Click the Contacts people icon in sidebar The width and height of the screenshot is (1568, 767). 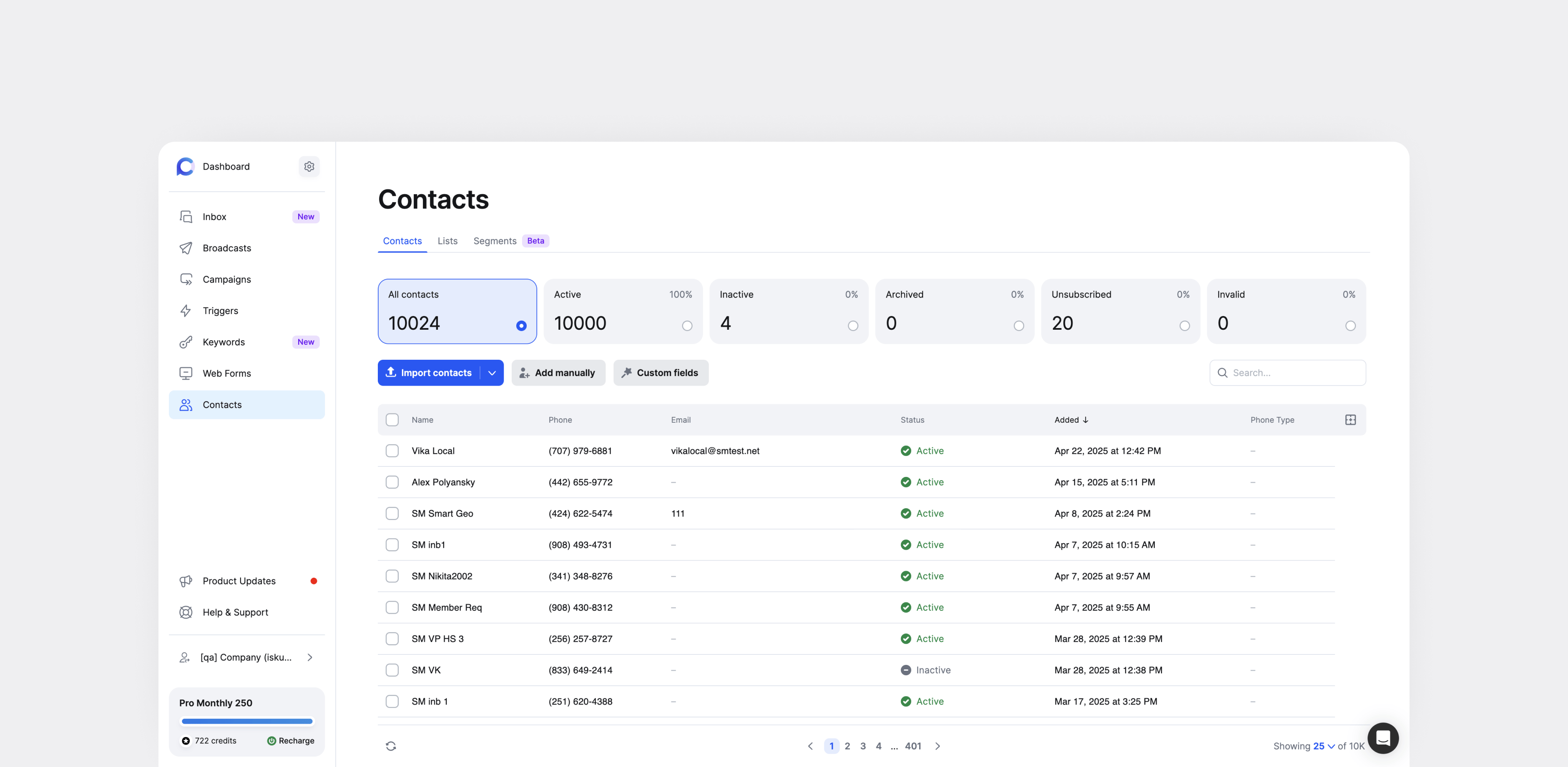[186, 404]
